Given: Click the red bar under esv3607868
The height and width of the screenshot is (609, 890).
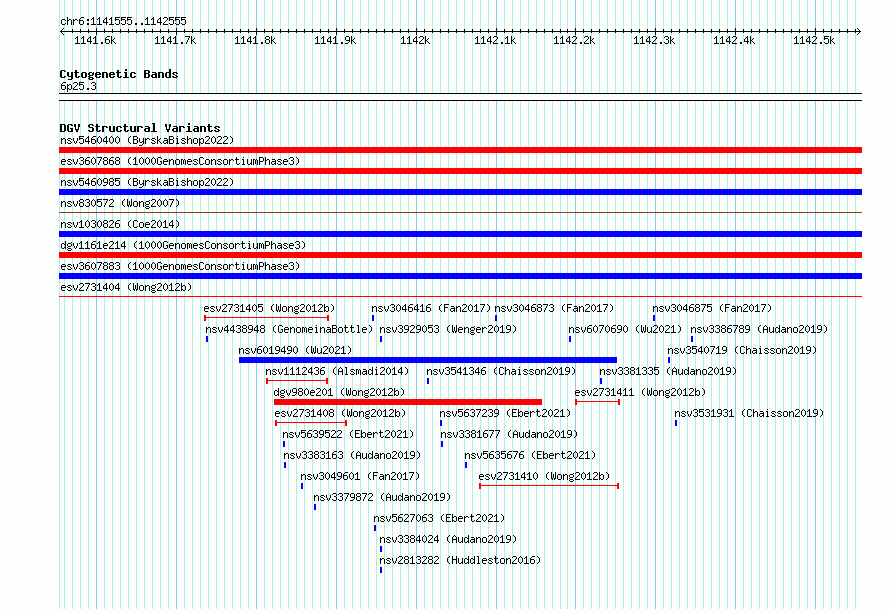Looking at the screenshot, I should click(460, 171).
